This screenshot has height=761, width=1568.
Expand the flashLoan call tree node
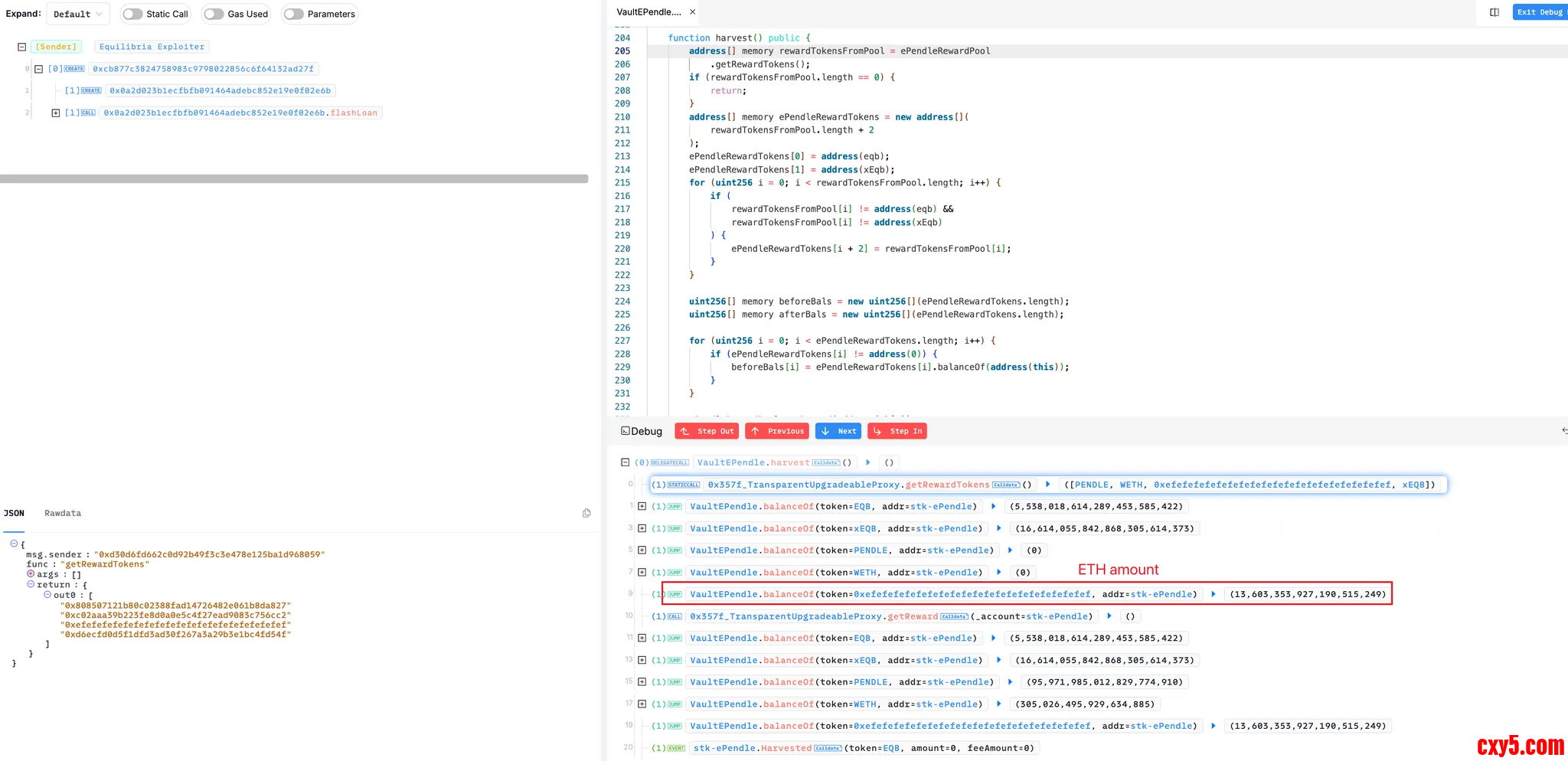tap(56, 113)
